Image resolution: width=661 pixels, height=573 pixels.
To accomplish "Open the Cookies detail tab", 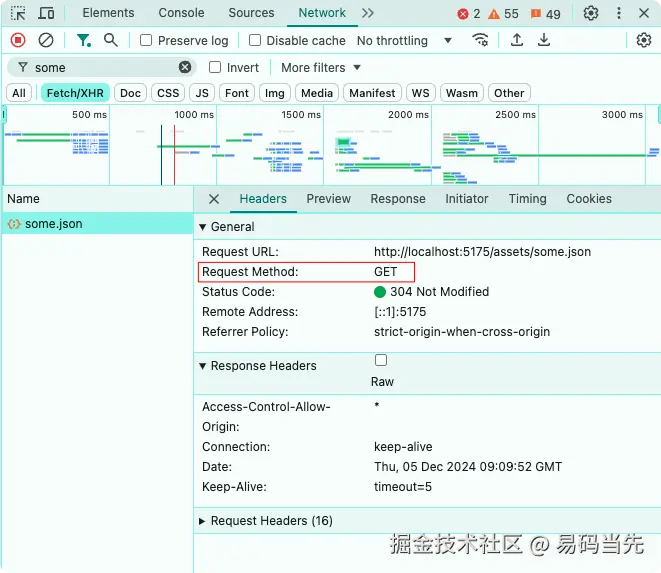I will pos(589,199).
